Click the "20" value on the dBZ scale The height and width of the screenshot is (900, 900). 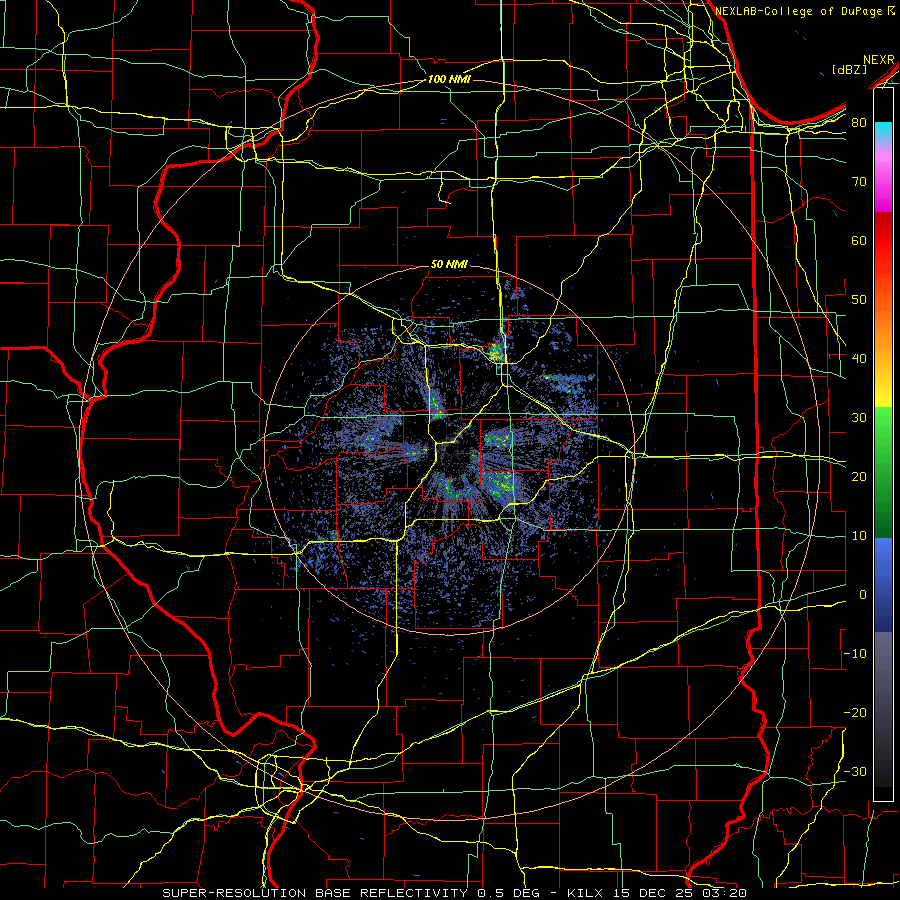859,476
